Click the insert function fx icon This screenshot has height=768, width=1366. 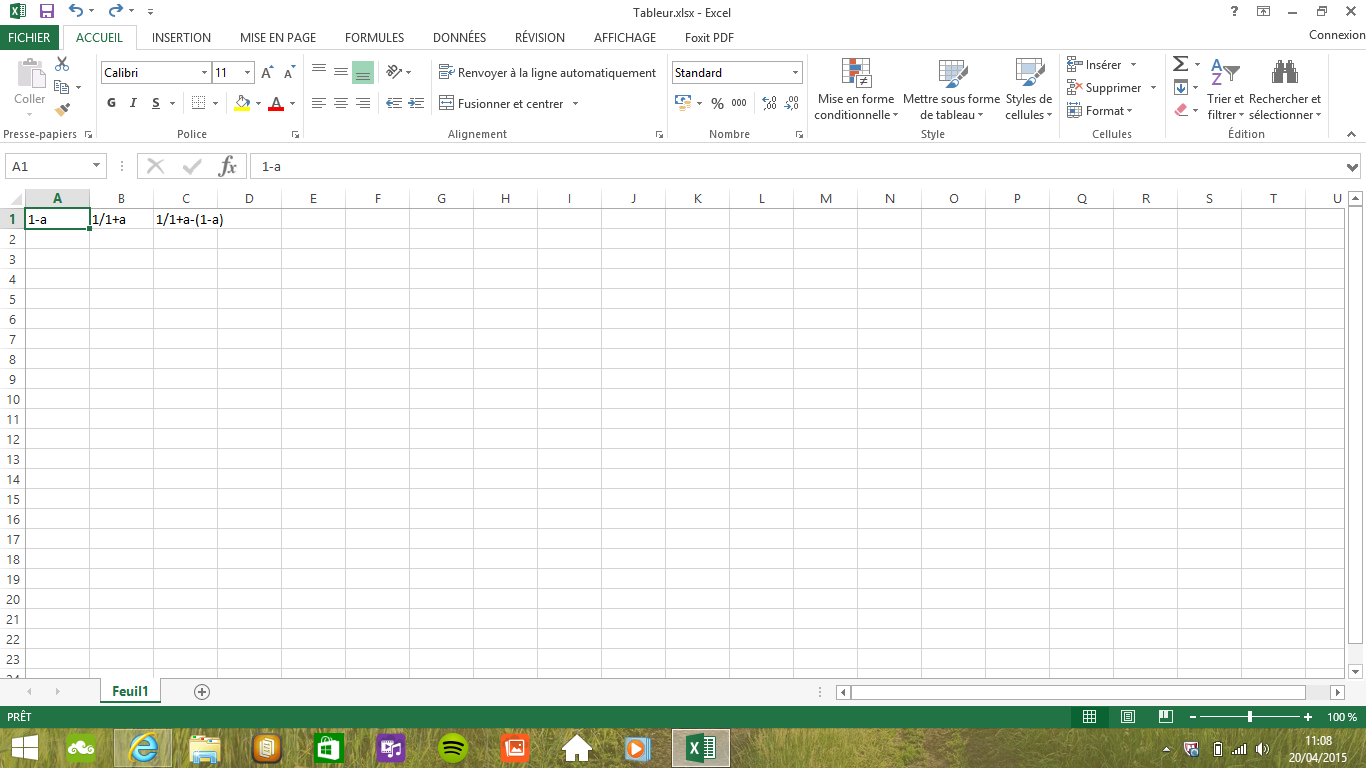coord(228,166)
